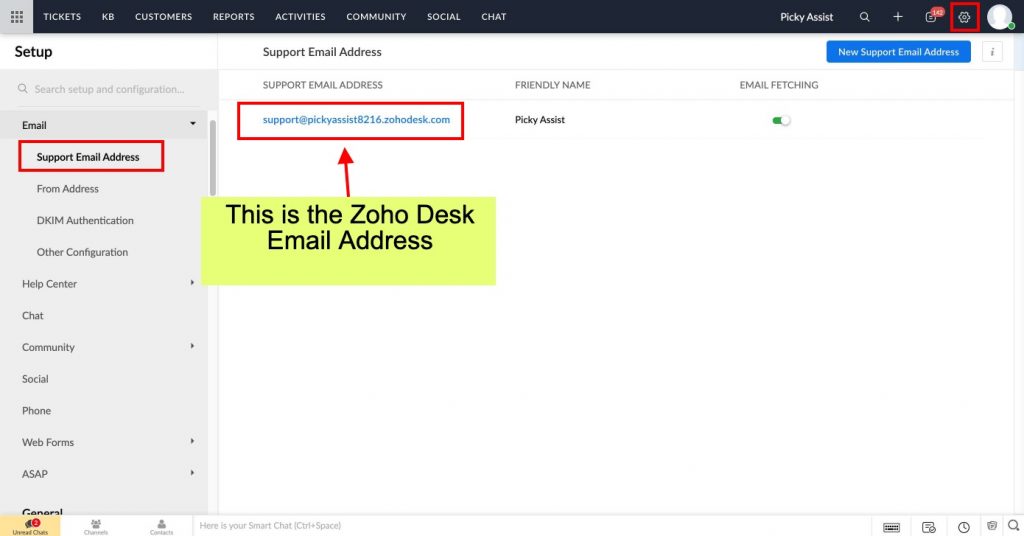Switch to the Activities tab
1024x536 pixels.
tap(300, 17)
